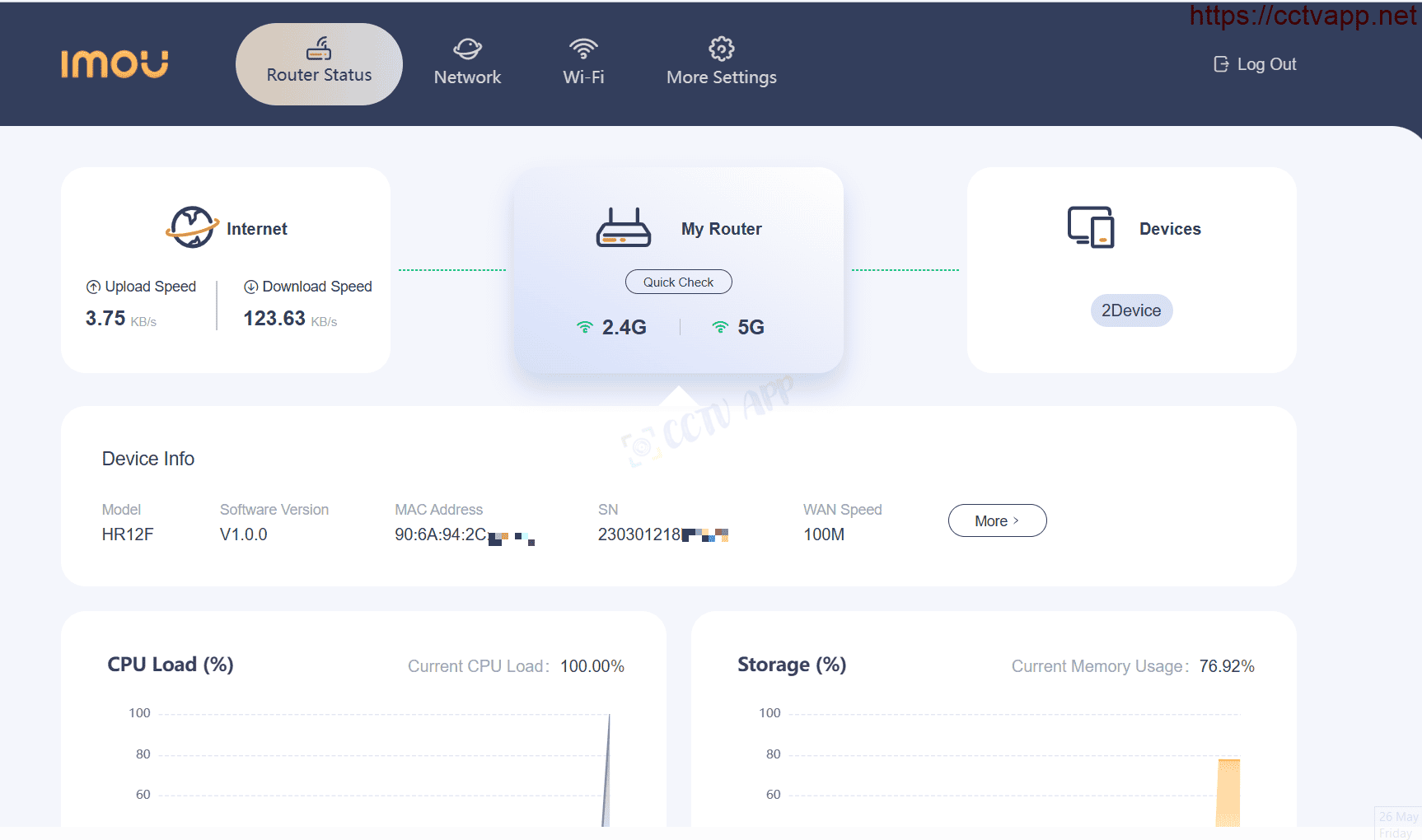1422x840 pixels.
Task: Click the Storage usage orange bar
Action: [1228, 792]
